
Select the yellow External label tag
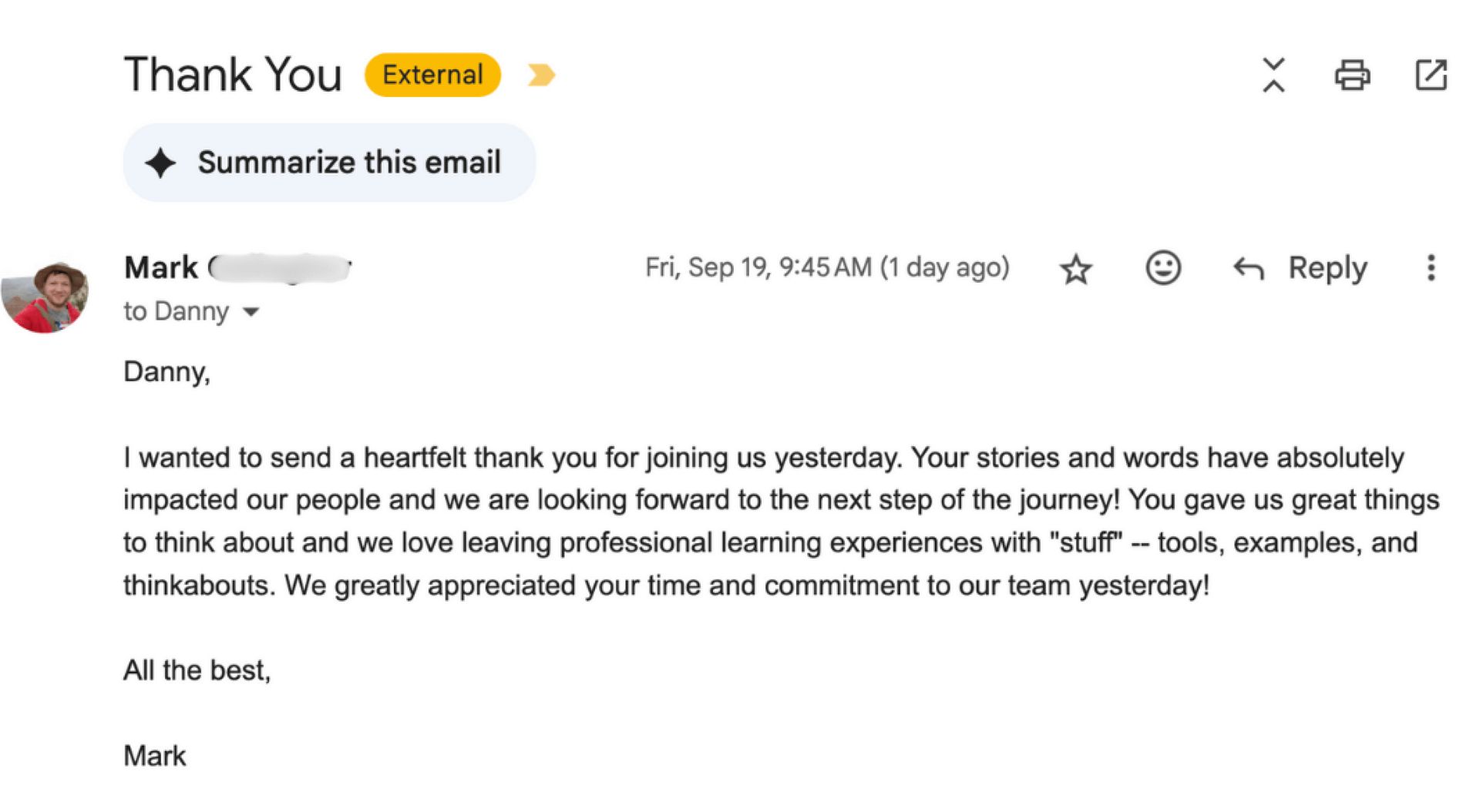(432, 75)
